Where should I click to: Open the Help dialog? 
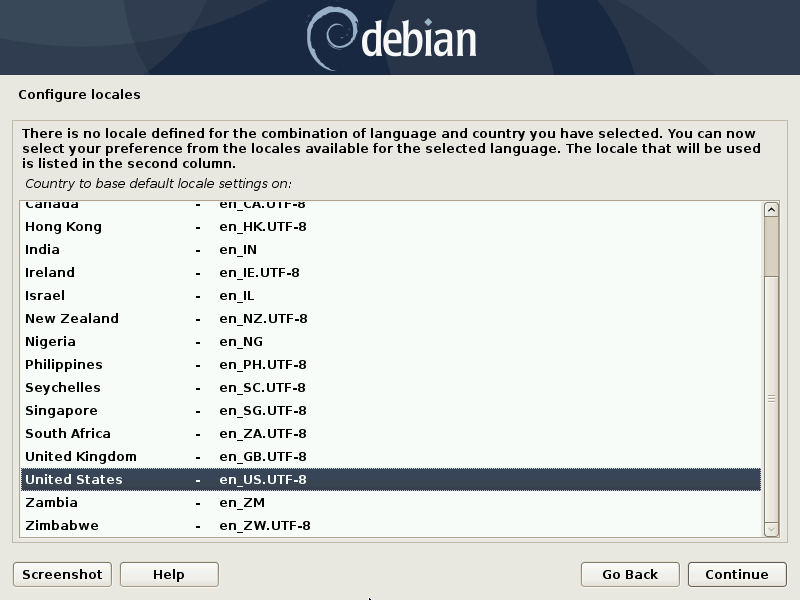pyautogui.click(x=168, y=574)
